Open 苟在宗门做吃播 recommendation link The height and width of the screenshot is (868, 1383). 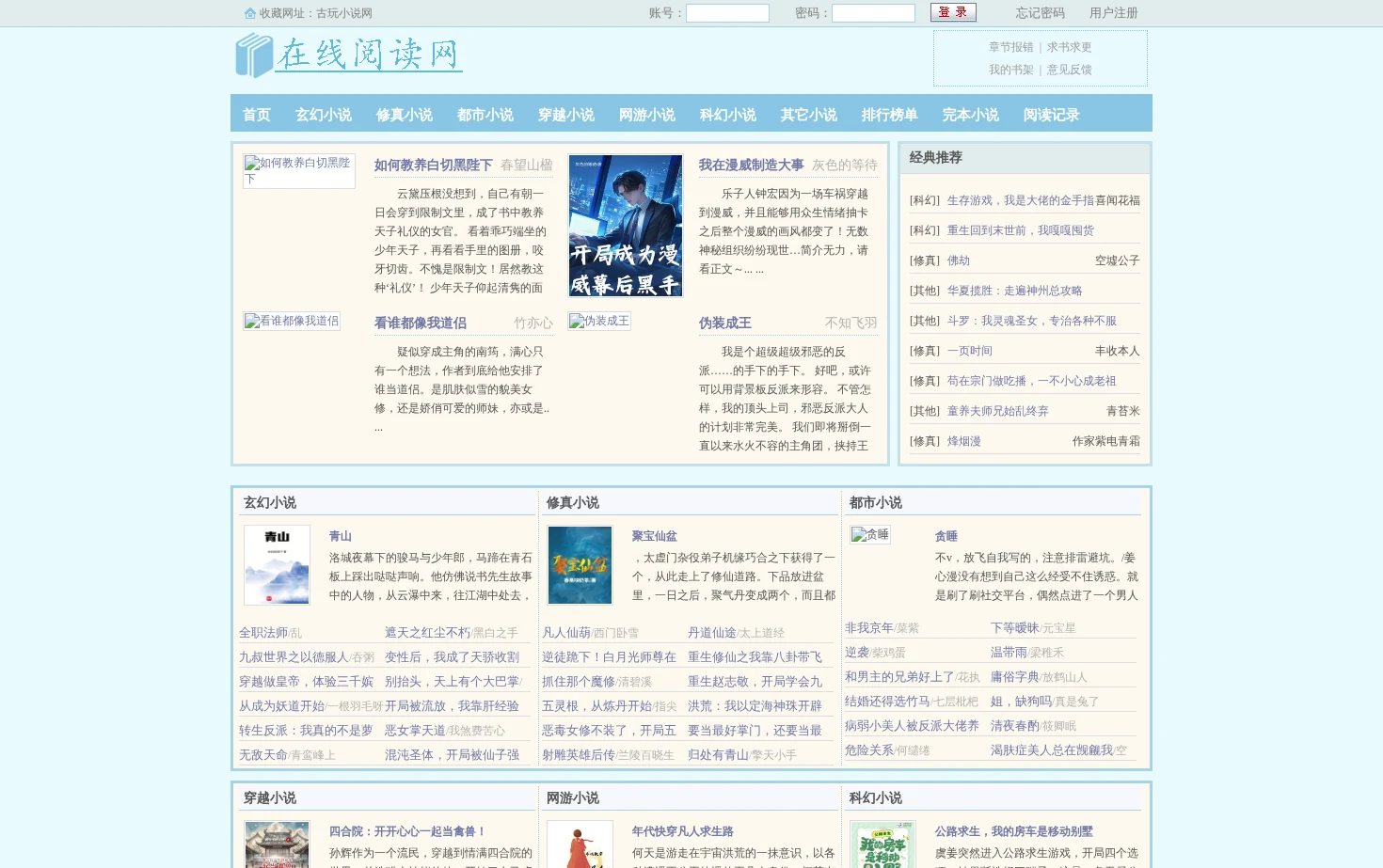[x=1032, y=381]
